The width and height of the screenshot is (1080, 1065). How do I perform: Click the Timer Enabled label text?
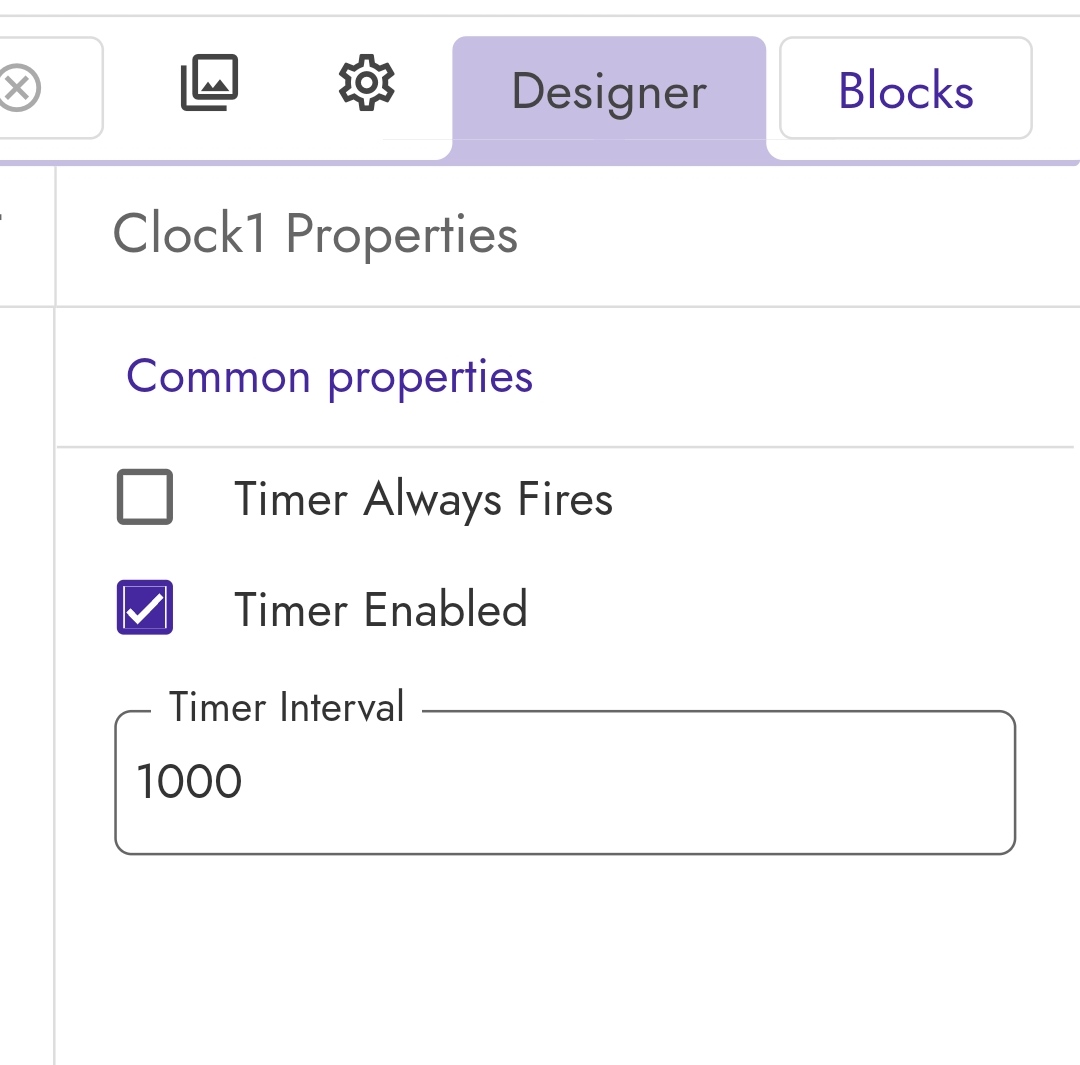point(381,609)
